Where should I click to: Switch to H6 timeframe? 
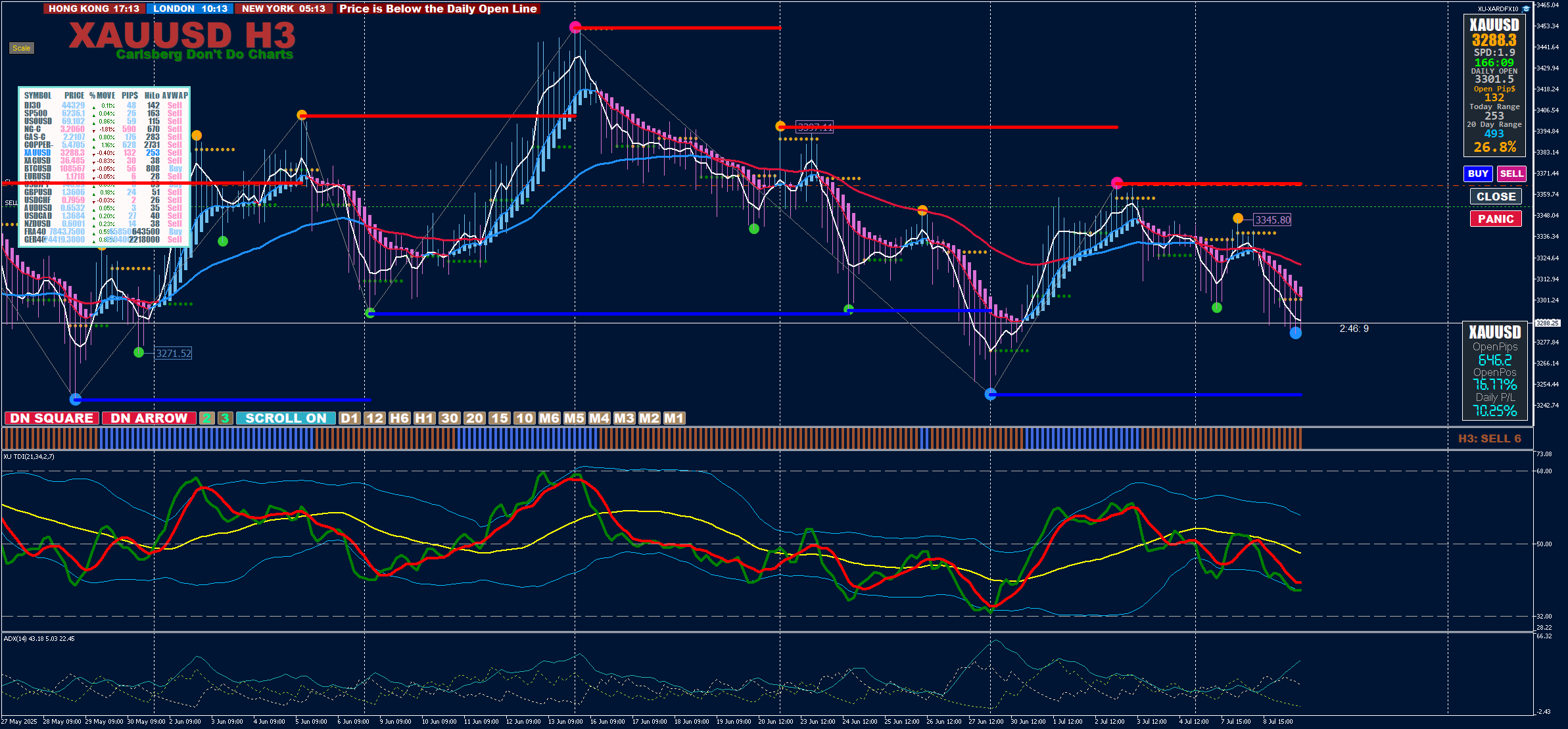pyautogui.click(x=399, y=418)
